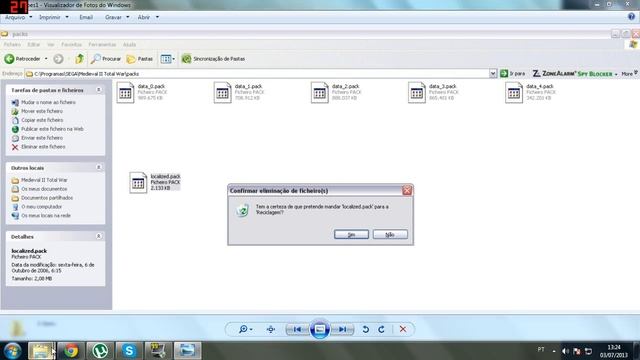Open Retroceder history dropdown arrow

pyautogui.click(x=46, y=59)
